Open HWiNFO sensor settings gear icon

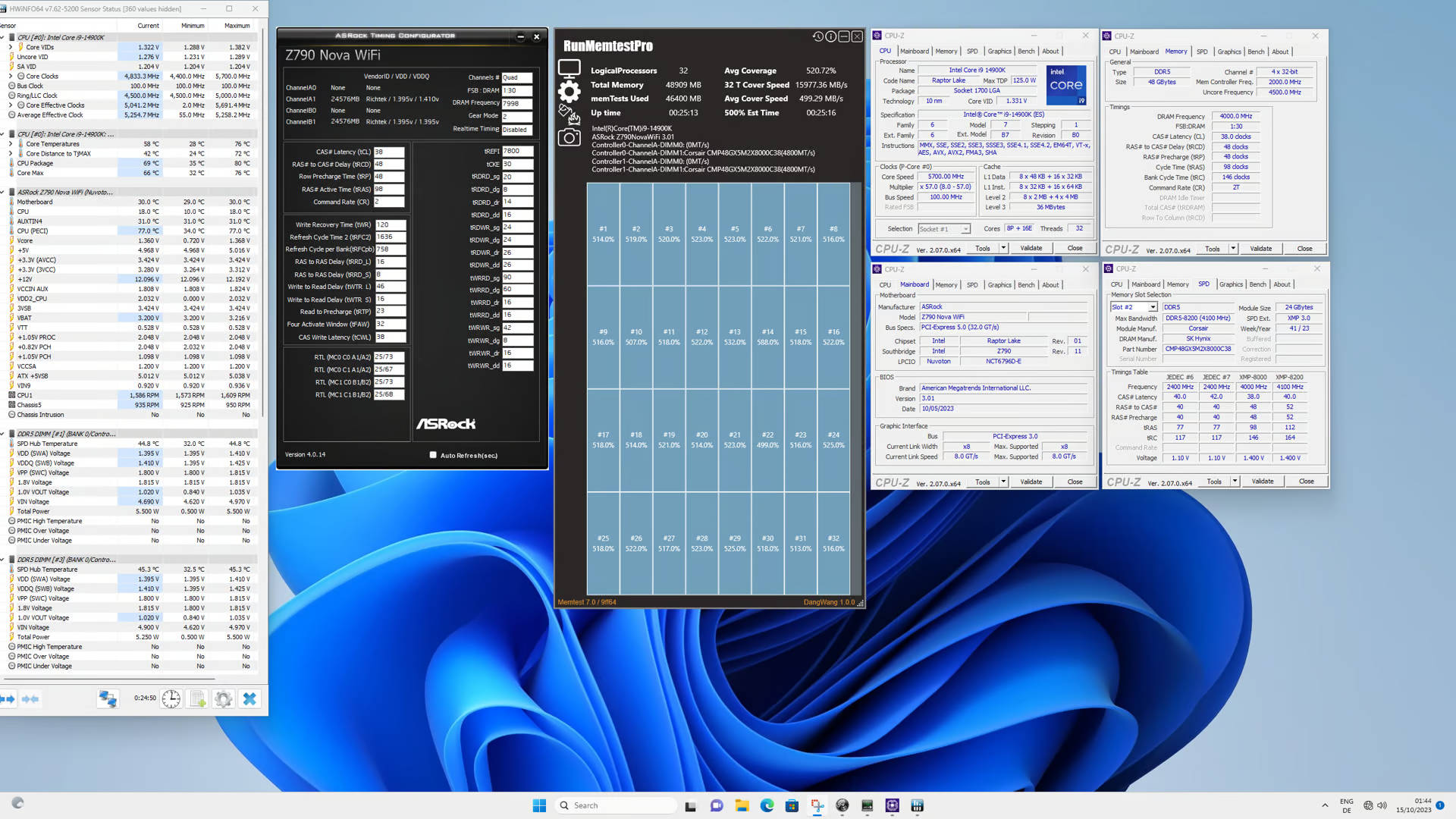click(x=223, y=698)
